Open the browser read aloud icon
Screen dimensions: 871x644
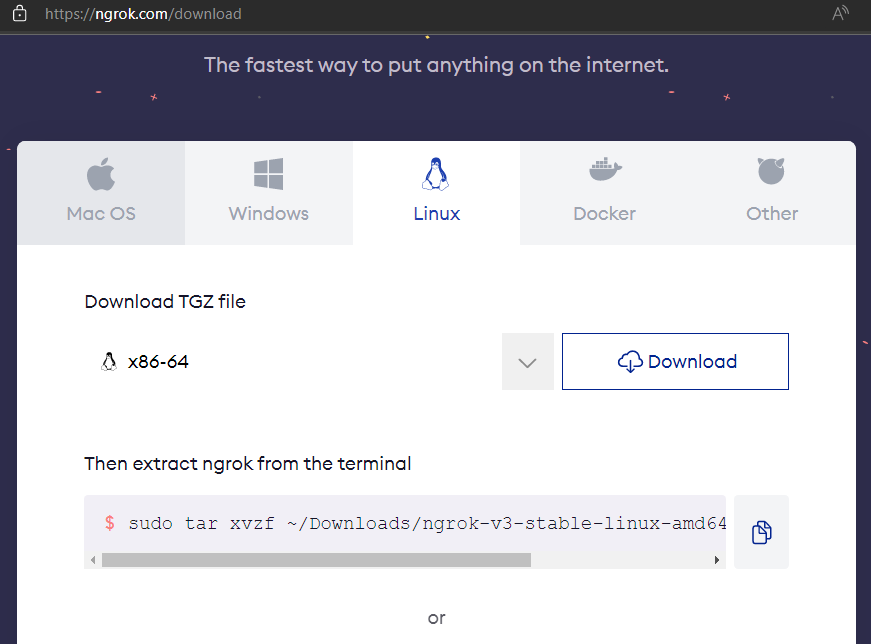[841, 14]
